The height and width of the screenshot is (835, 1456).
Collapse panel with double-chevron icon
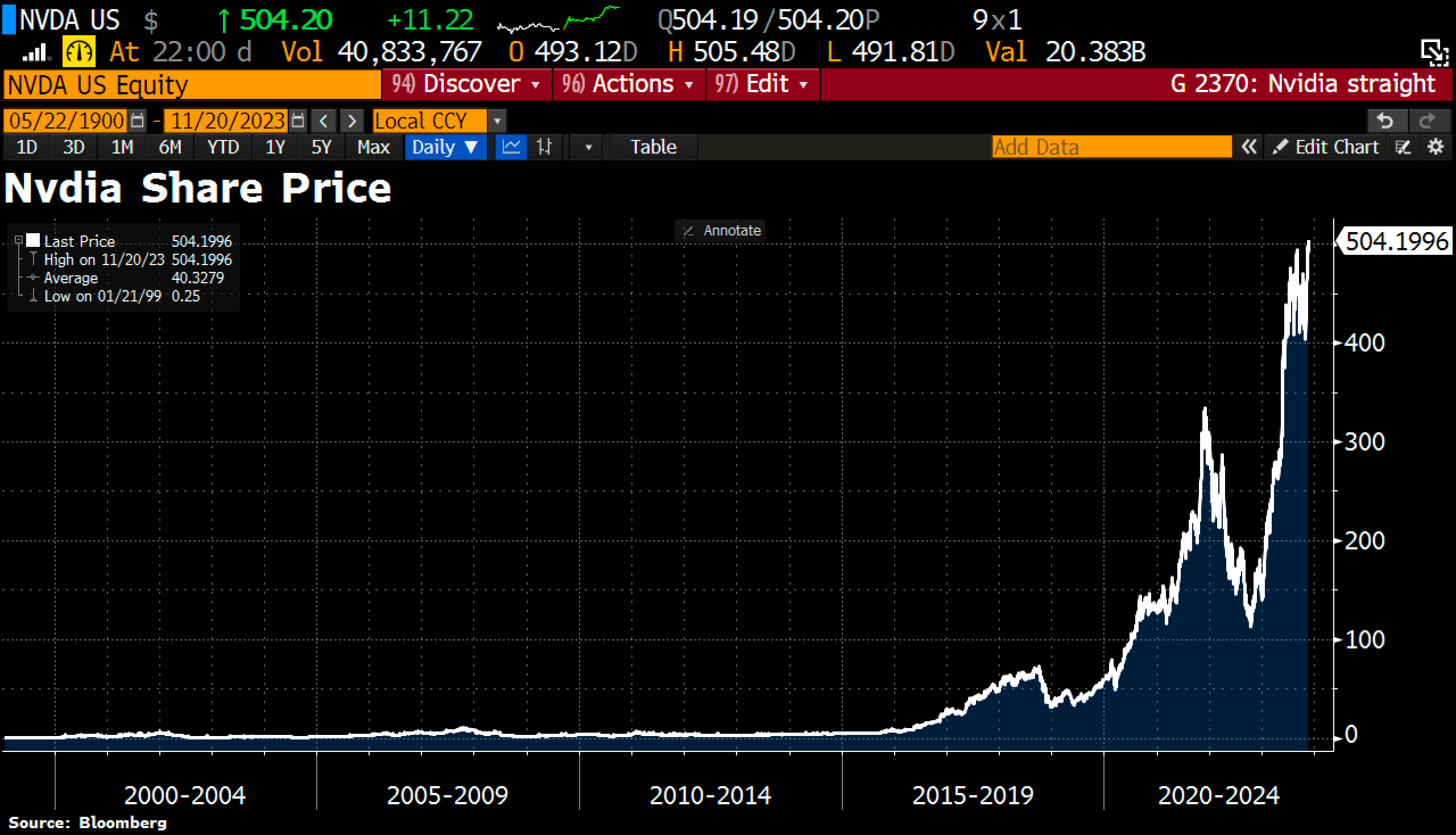pyautogui.click(x=1249, y=147)
